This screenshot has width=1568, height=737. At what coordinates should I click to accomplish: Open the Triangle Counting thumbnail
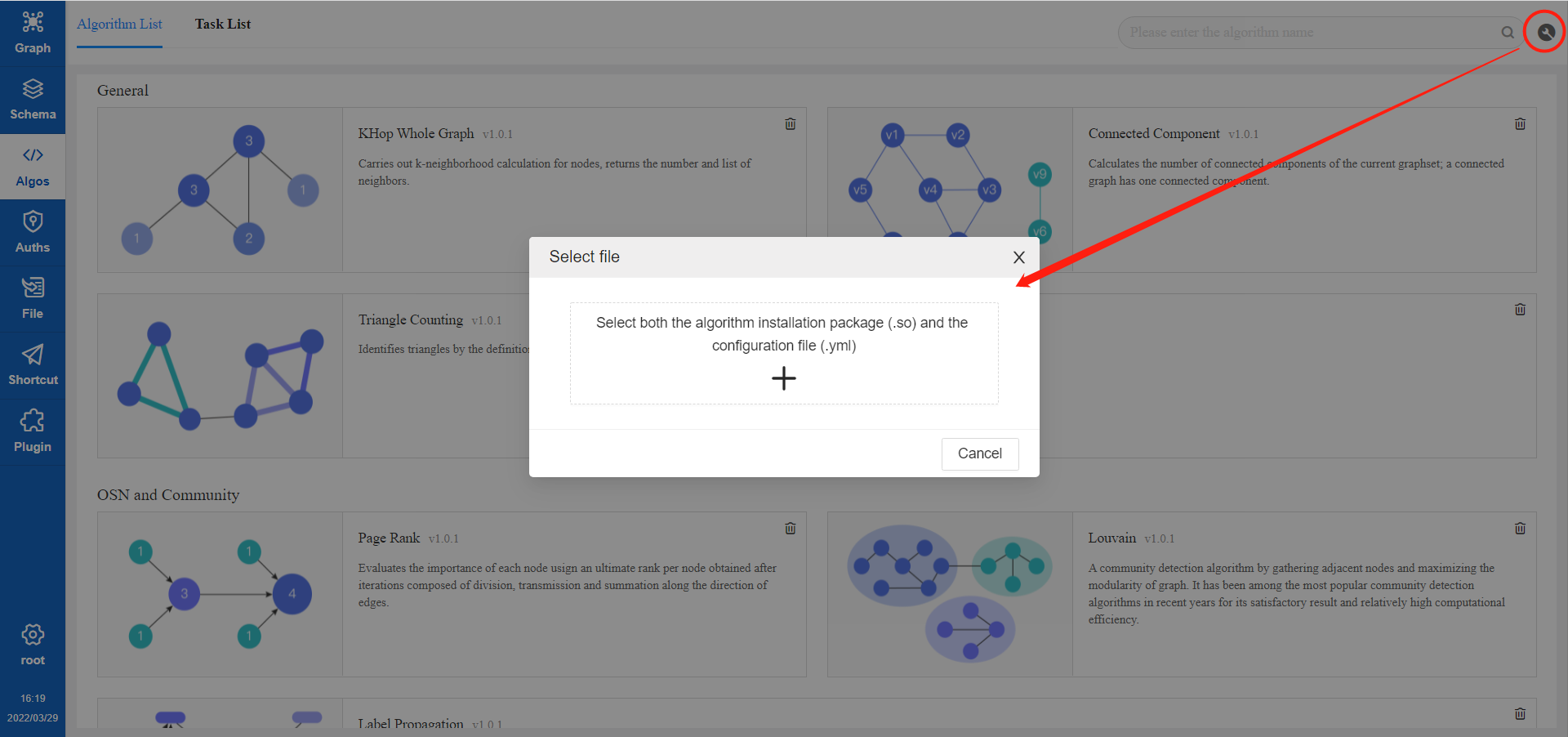[220, 376]
